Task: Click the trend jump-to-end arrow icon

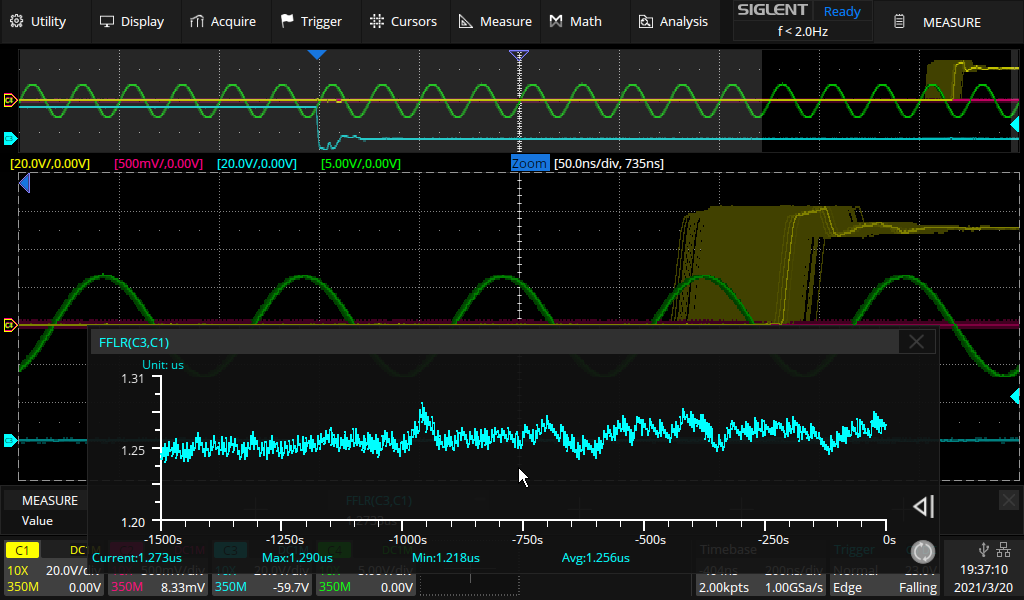Action: 923,506
